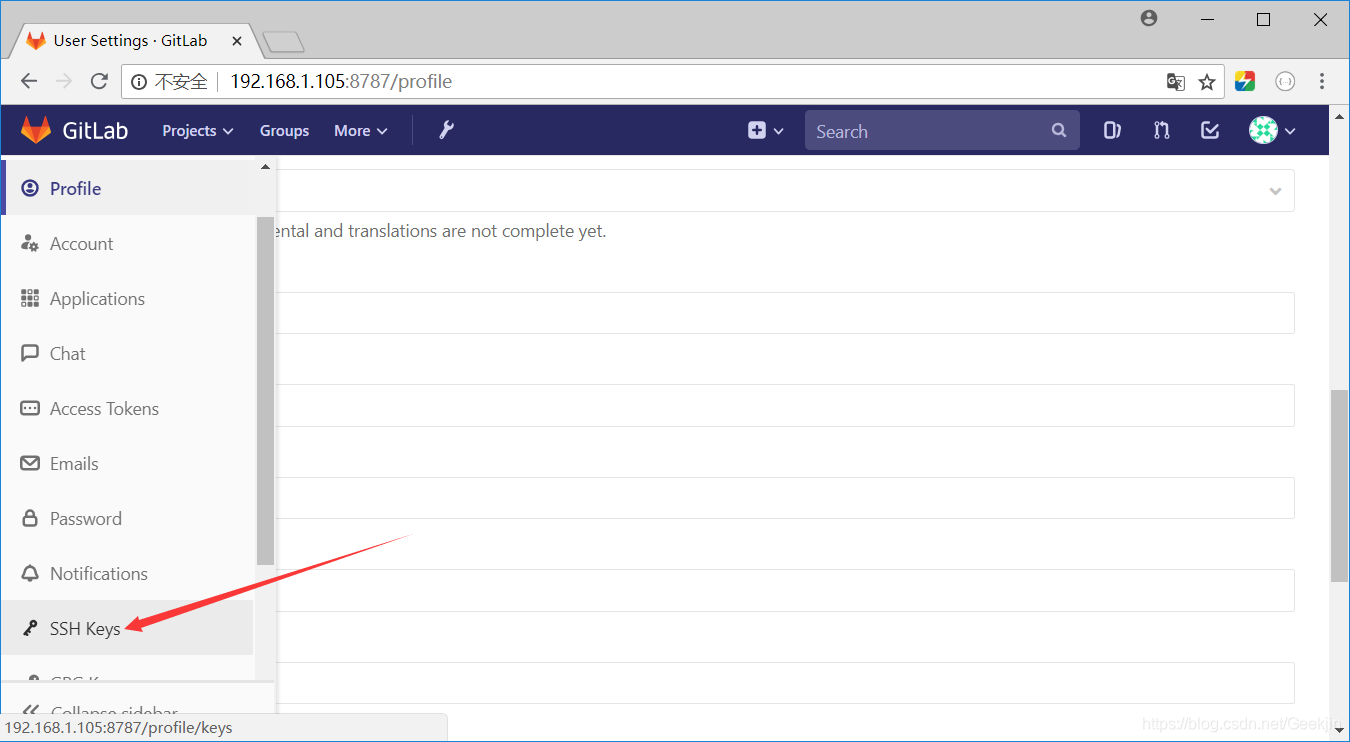Open the Chrome three-dot menu
The image size is (1350, 742).
1322,82
